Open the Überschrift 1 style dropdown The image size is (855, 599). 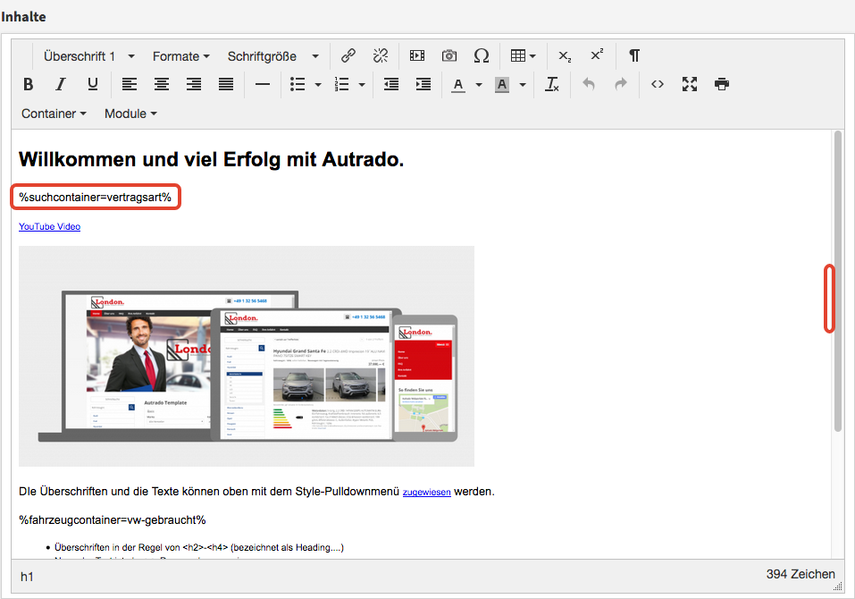click(89, 56)
